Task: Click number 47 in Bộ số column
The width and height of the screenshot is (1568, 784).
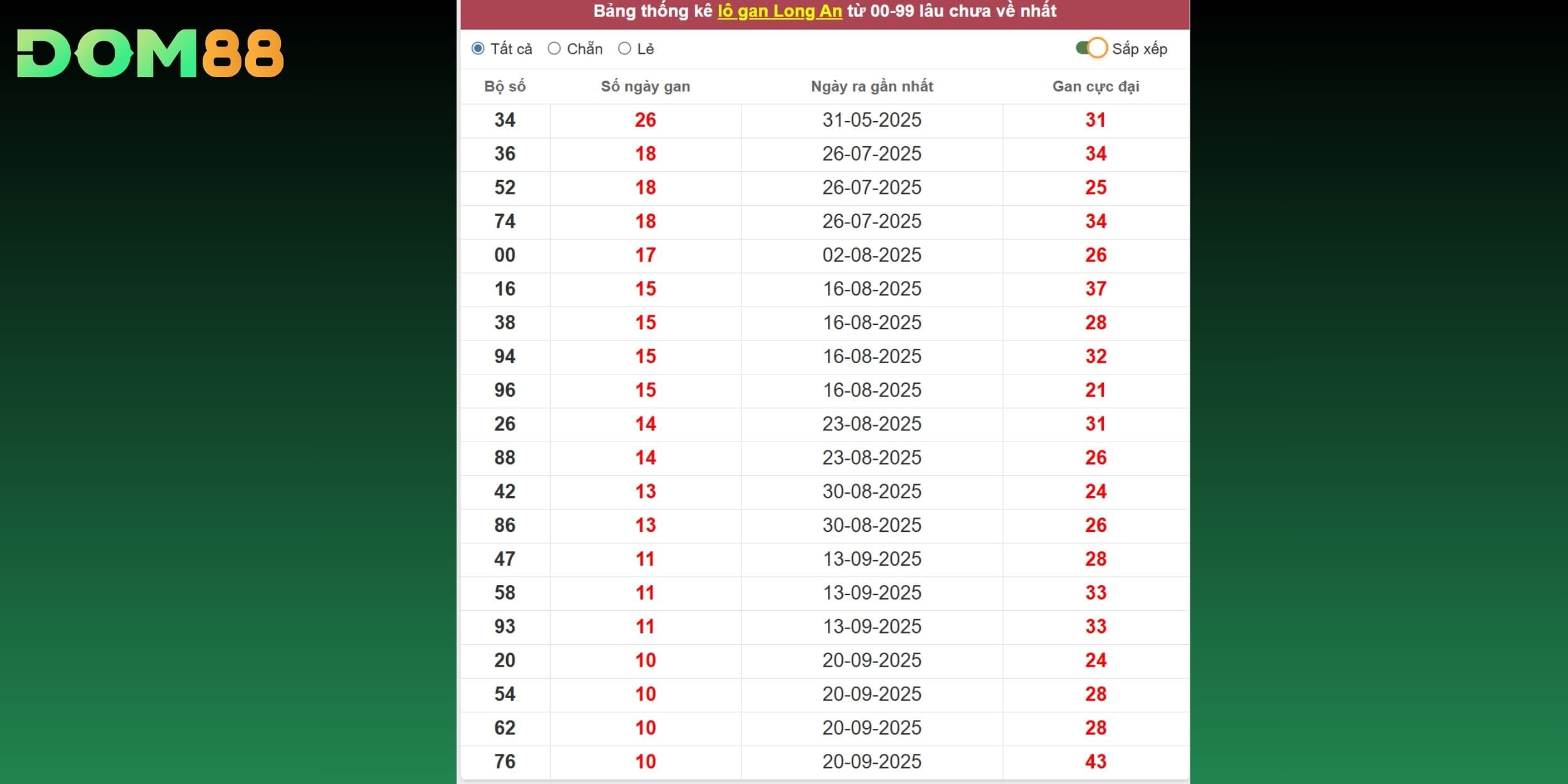Action: [505, 559]
